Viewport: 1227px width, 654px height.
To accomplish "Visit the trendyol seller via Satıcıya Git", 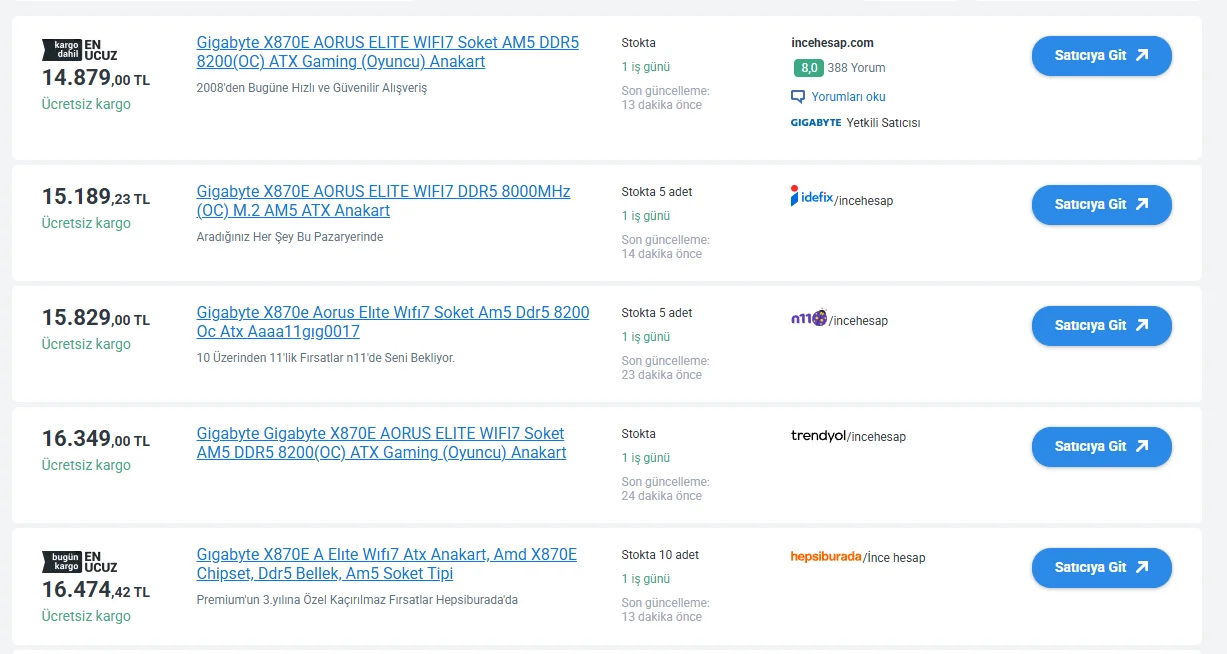I will [1101, 447].
